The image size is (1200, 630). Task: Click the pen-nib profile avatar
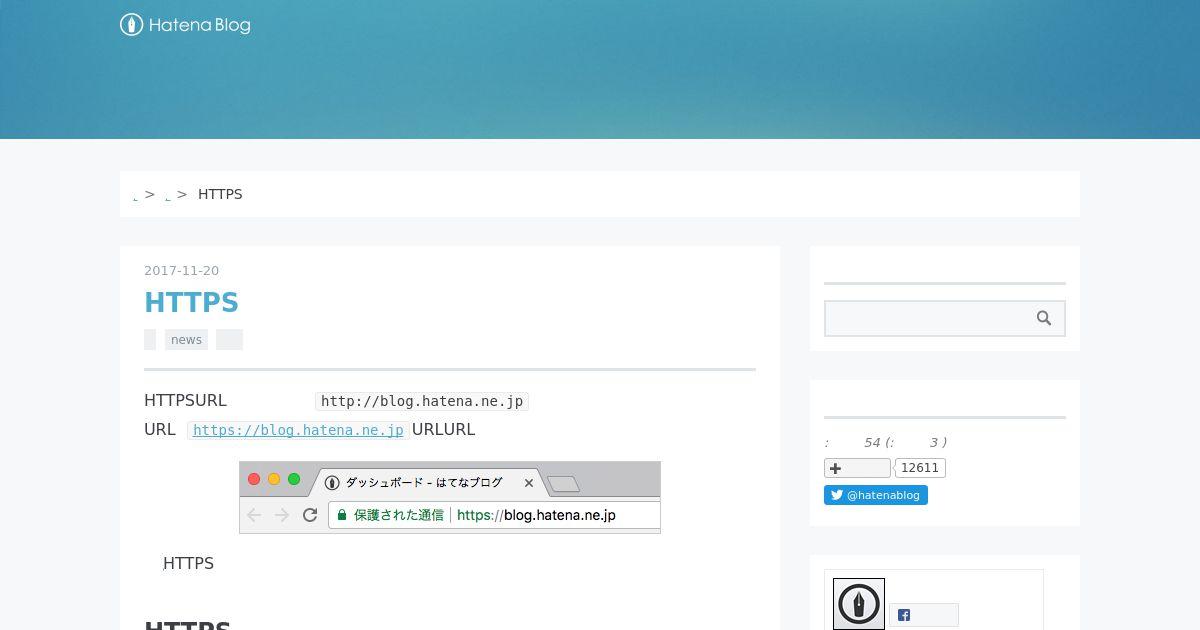[859, 604]
